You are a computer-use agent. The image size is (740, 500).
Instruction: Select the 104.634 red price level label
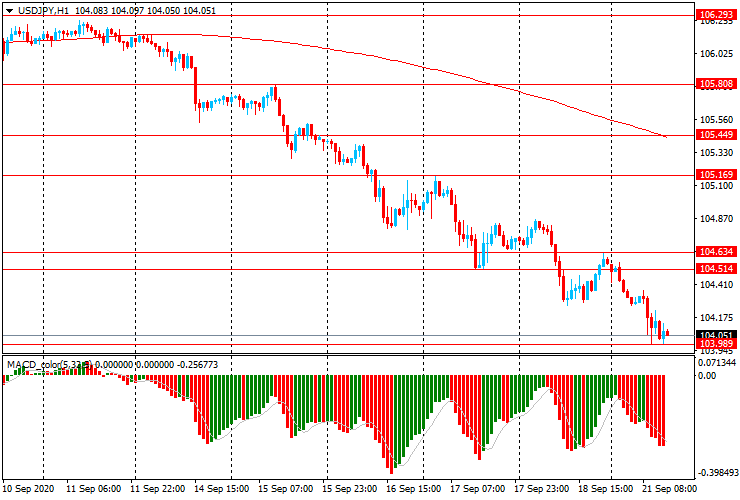pyautogui.click(x=716, y=252)
